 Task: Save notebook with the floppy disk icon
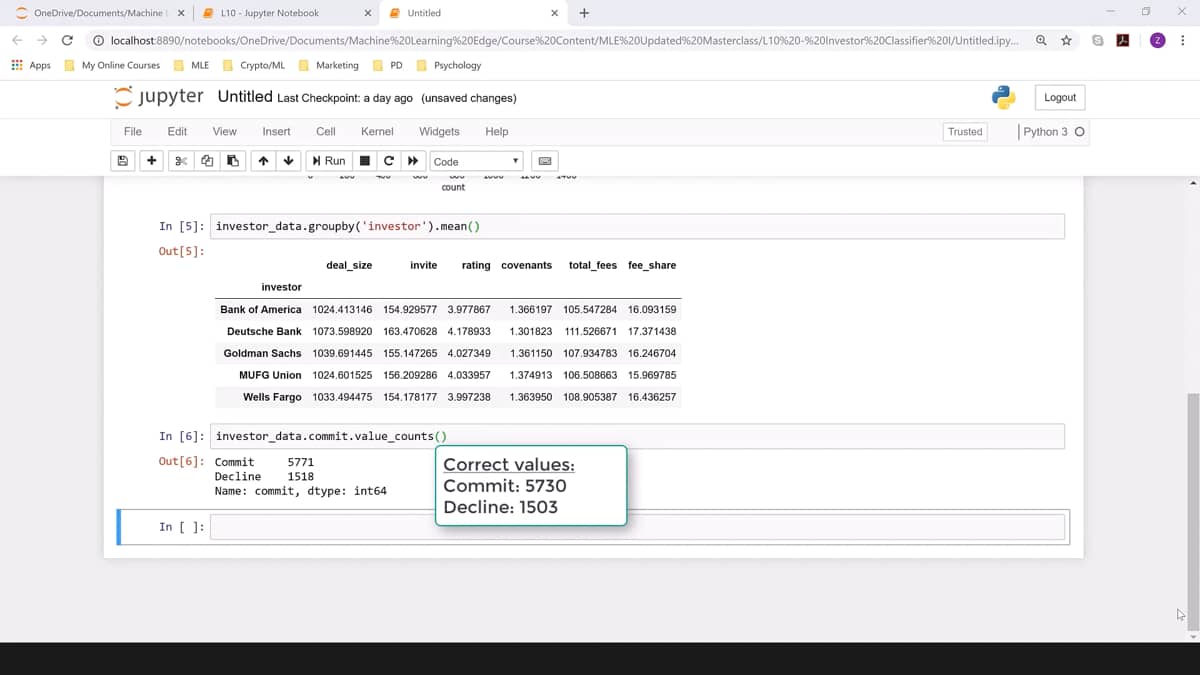122,161
